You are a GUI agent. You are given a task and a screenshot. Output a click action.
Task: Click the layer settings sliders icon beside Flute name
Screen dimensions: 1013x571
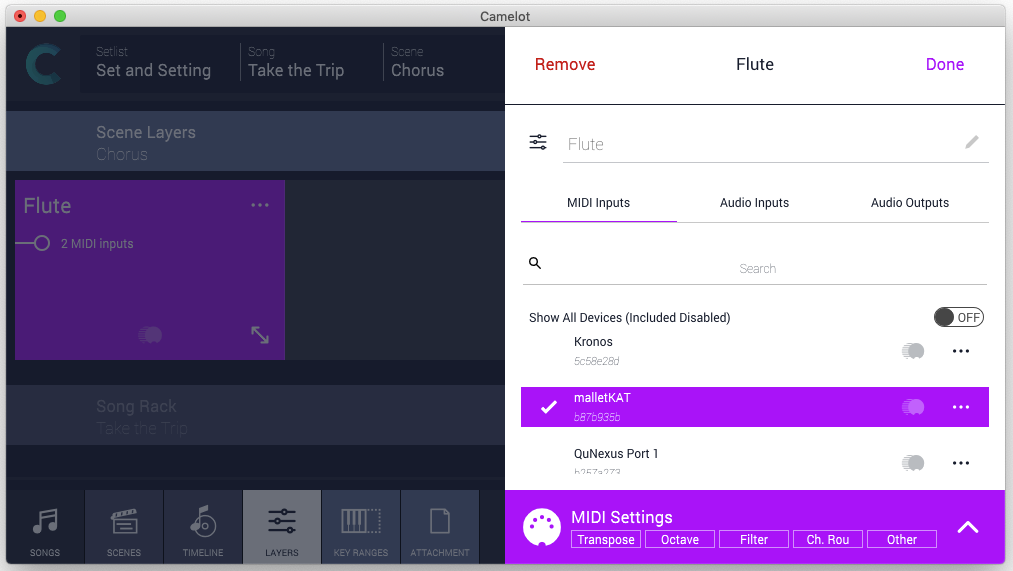[x=538, y=142]
